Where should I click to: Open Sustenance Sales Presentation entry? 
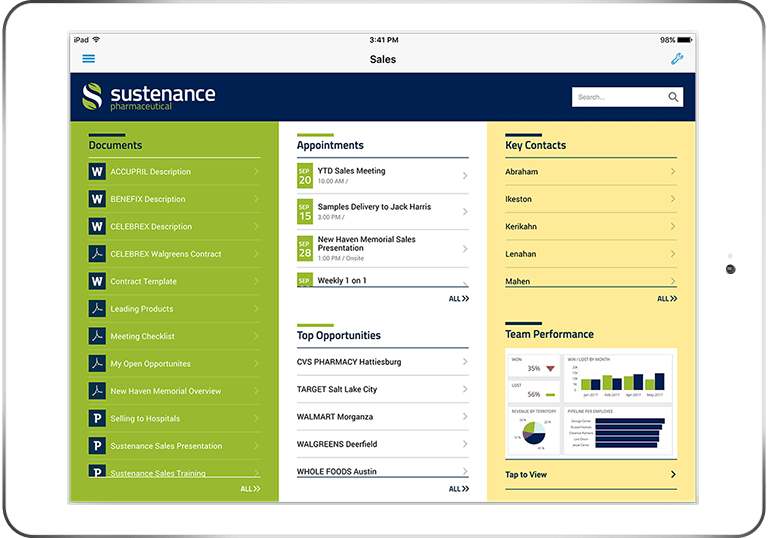[174, 446]
